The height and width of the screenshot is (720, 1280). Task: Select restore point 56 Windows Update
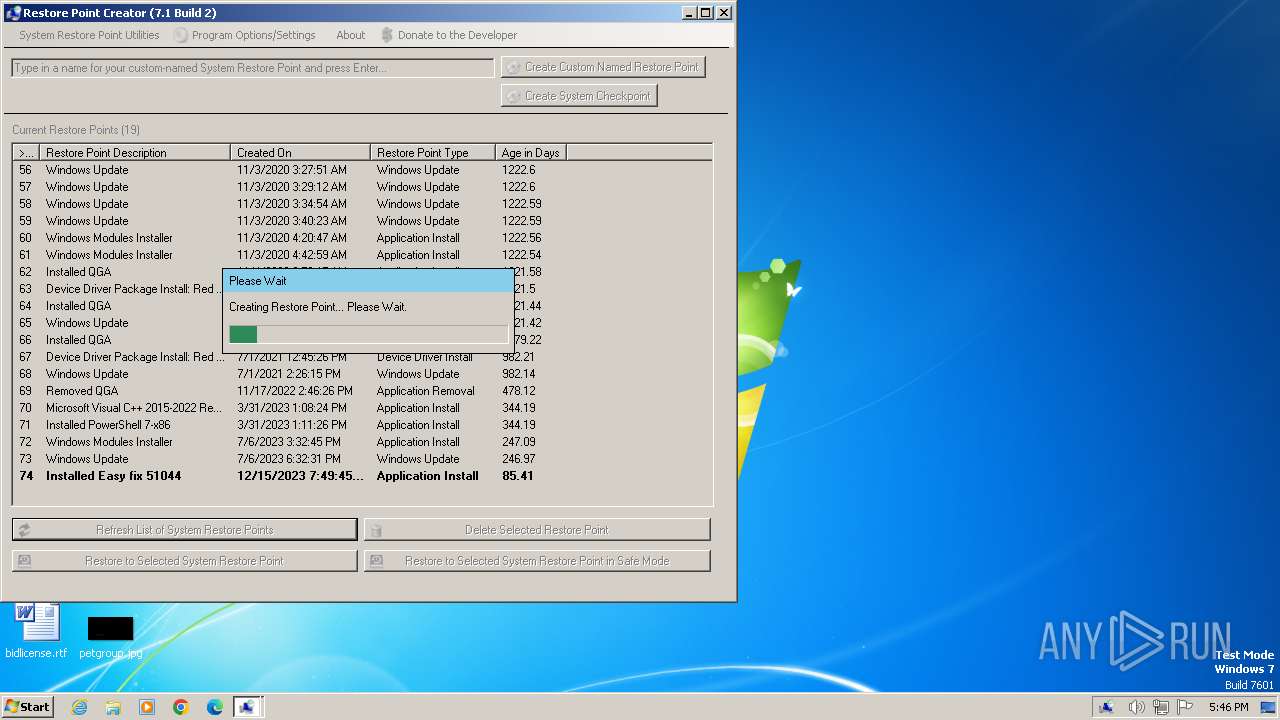click(x=363, y=170)
